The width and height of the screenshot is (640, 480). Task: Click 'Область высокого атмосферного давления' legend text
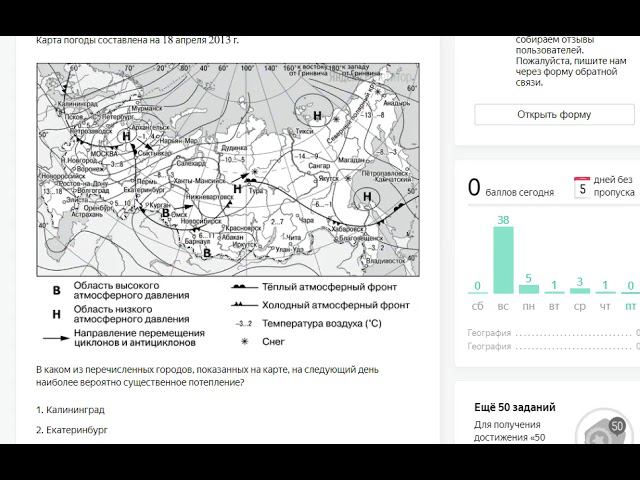click(131, 290)
